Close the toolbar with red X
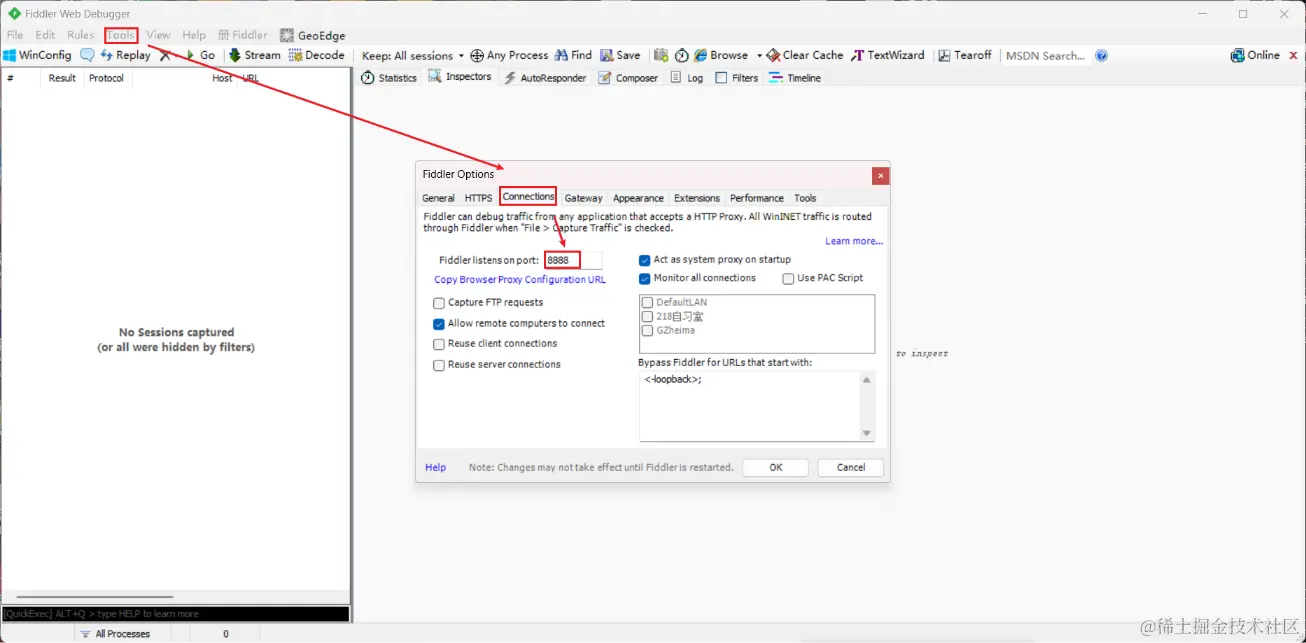Viewport: 1306px width, 643px height. [1291, 56]
